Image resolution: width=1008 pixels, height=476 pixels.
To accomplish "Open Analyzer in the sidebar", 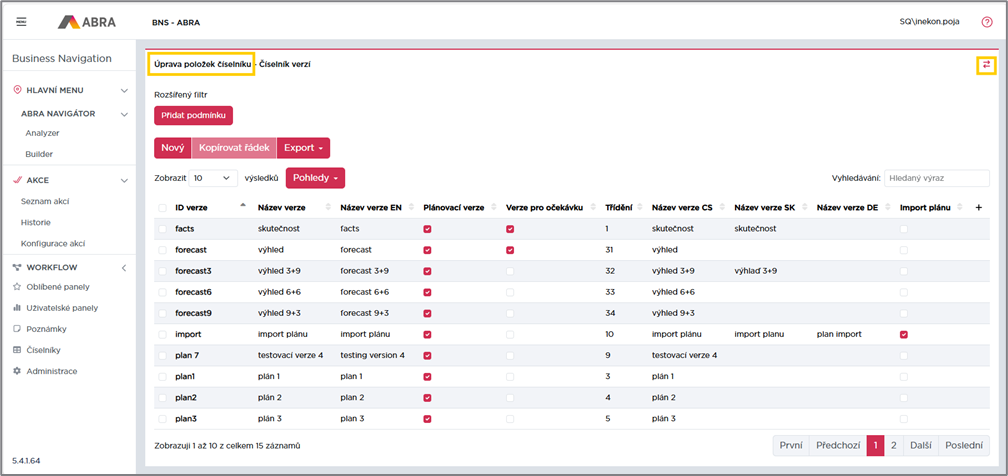I will tap(42, 133).
